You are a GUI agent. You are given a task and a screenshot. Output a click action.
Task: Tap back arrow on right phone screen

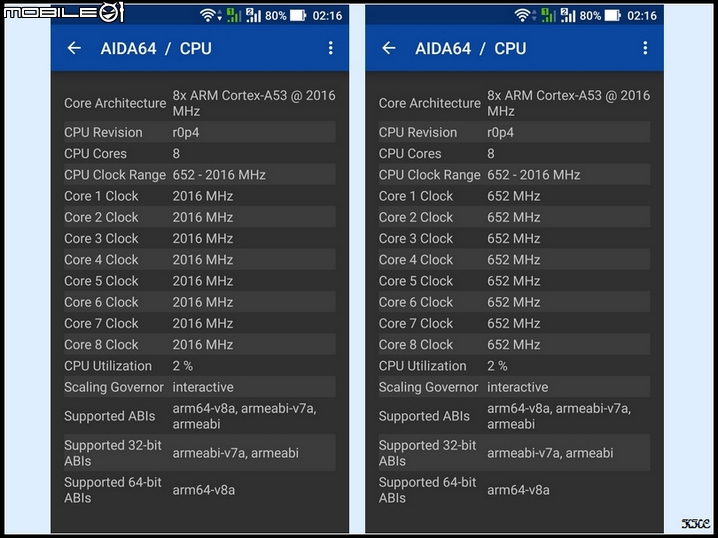pyautogui.click(x=389, y=48)
